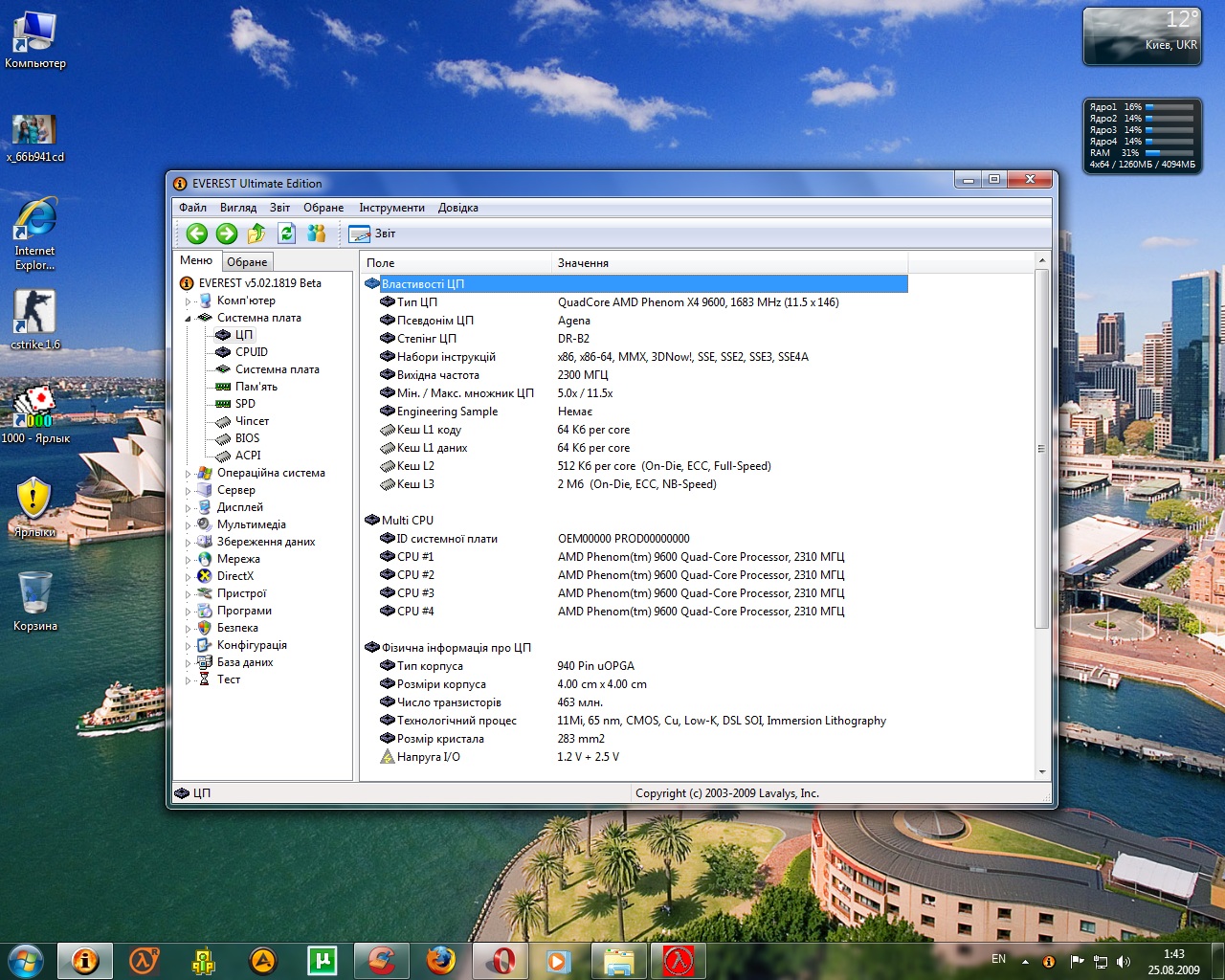
Task: Launch Opera from the taskbar
Action: (x=501, y=960)
